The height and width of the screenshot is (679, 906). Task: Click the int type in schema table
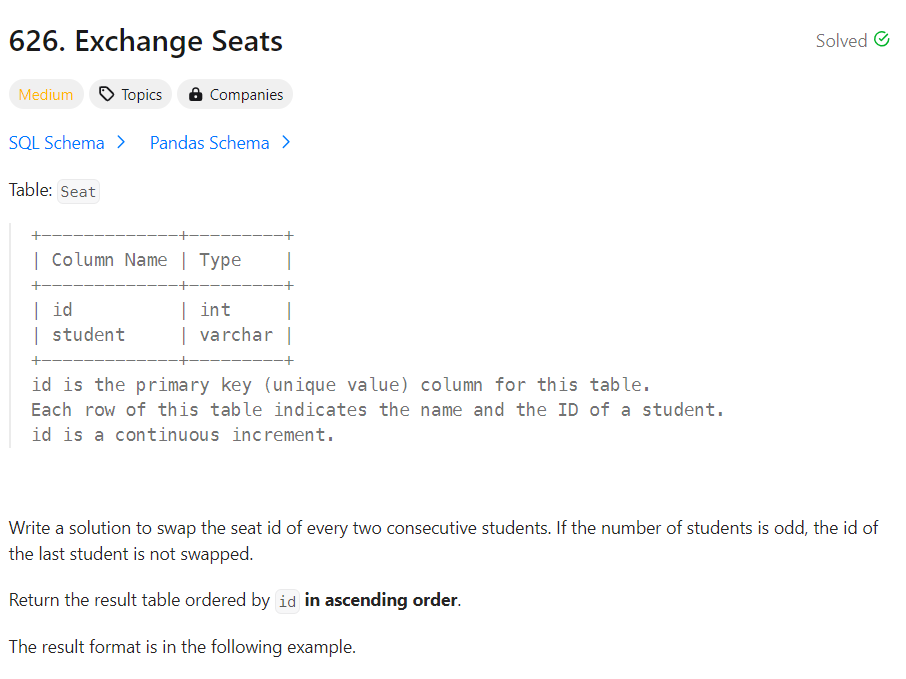click(215, 310)
